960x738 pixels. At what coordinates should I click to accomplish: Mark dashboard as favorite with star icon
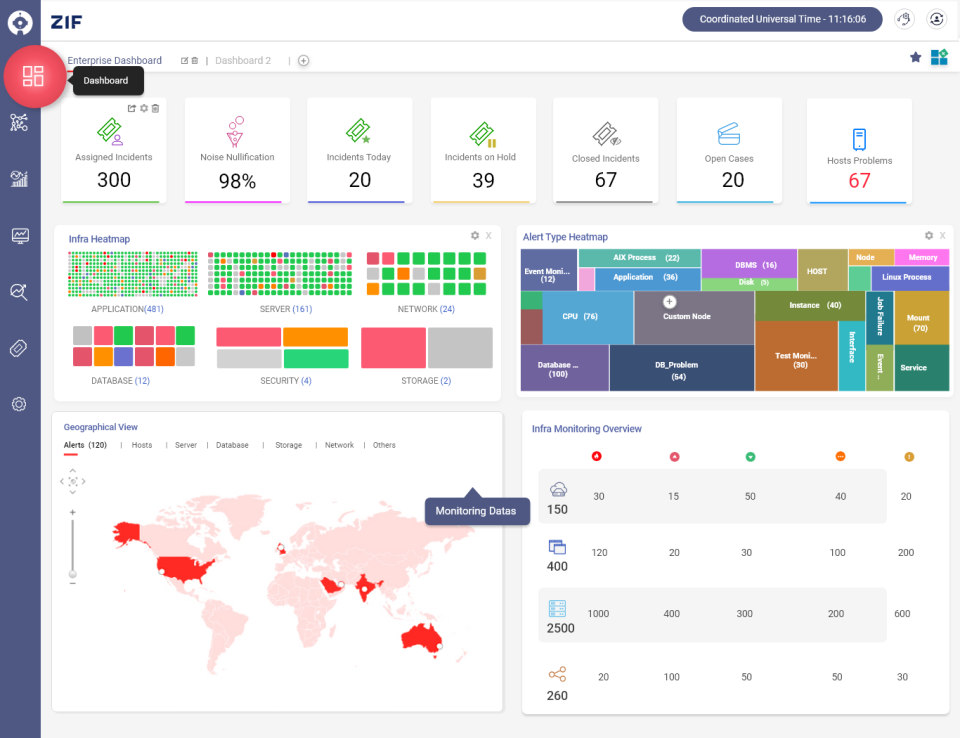tap(915, 57)
